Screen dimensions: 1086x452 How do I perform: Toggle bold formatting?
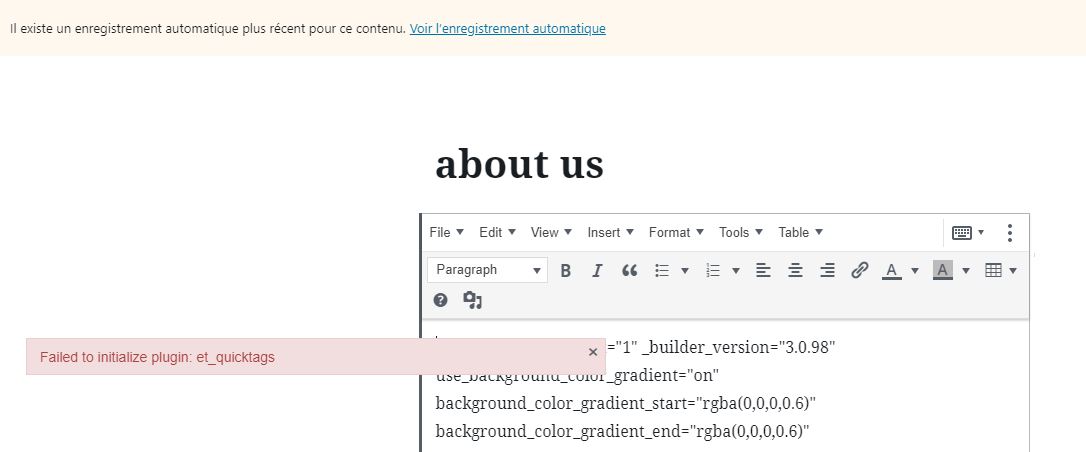tap(566, 270)
